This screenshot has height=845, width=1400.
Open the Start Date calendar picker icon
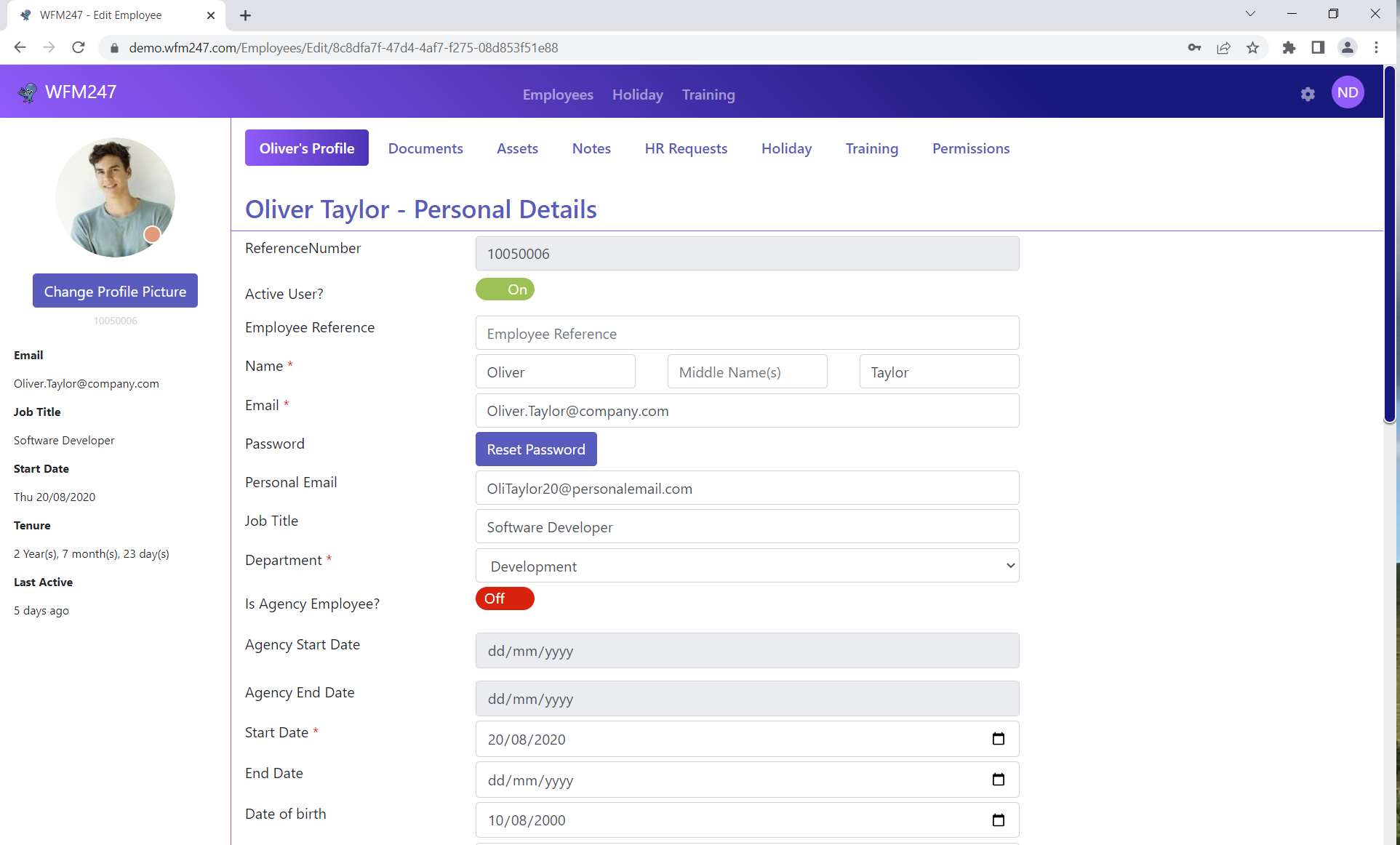click(998, 739)
